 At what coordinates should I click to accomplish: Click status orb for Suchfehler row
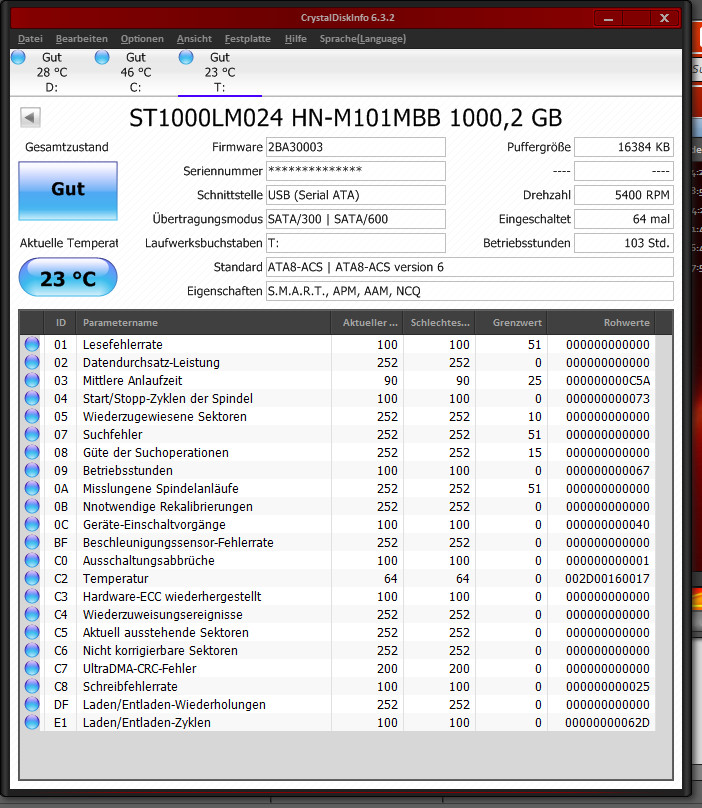point(32,434)
